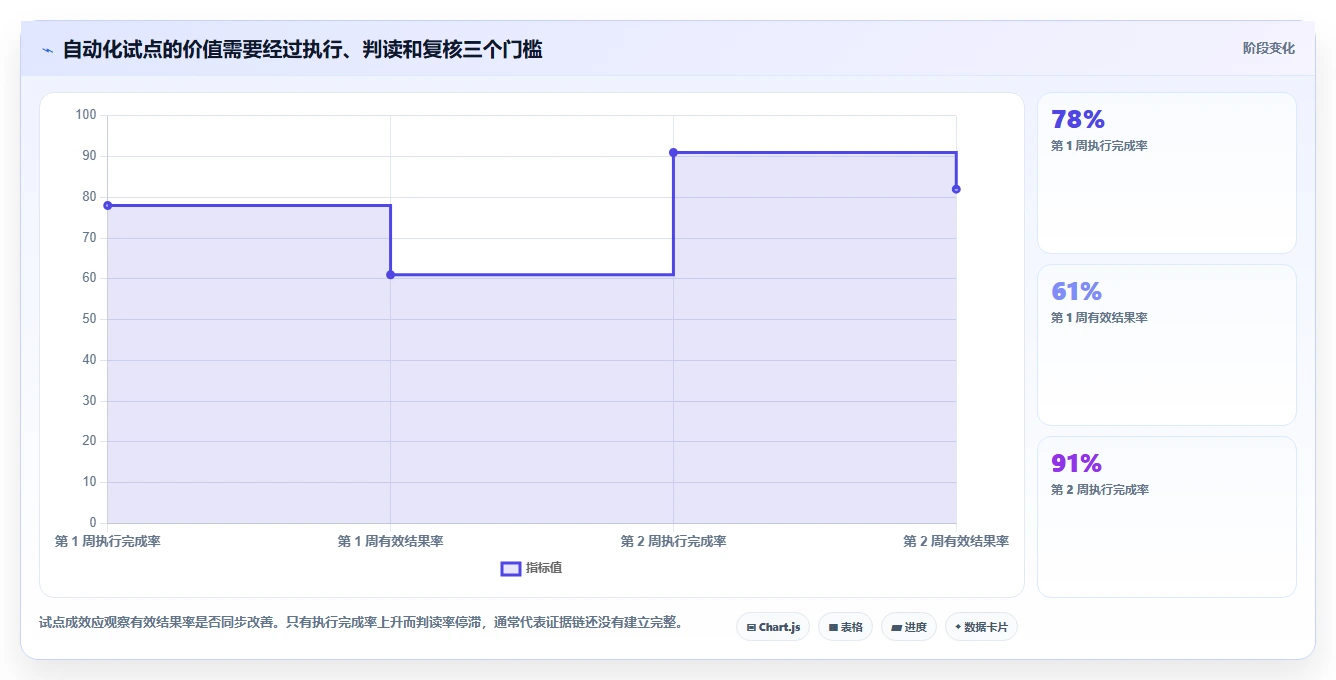This screenshot has width=1336, height=680.
Task: Click the legend color box for 指标值
Action: (510, 568)
